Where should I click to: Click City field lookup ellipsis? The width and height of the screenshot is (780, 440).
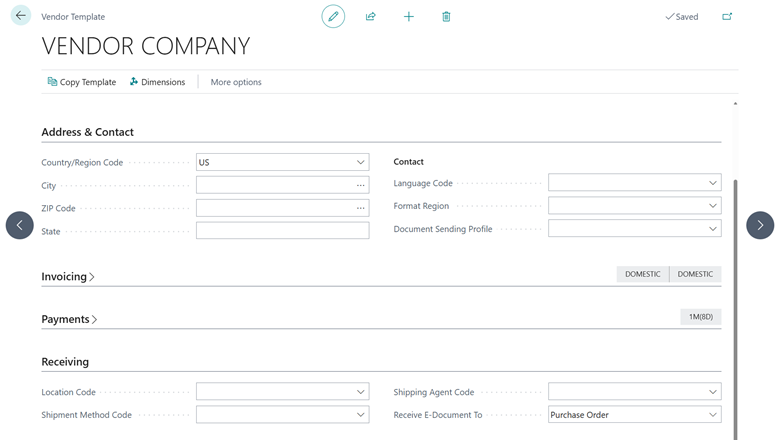click(x=360, y=185)
